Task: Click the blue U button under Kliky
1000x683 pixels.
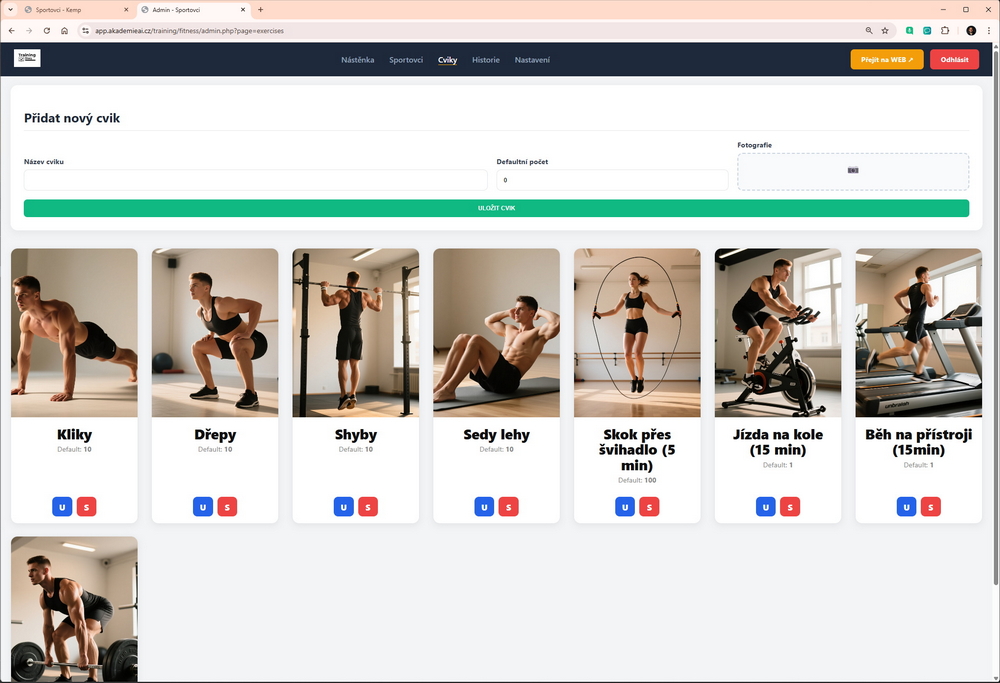Action: 62,507
